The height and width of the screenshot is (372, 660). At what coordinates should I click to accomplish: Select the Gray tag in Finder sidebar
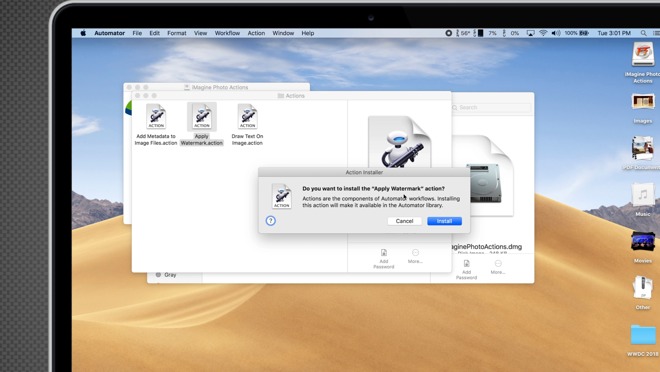170,275
